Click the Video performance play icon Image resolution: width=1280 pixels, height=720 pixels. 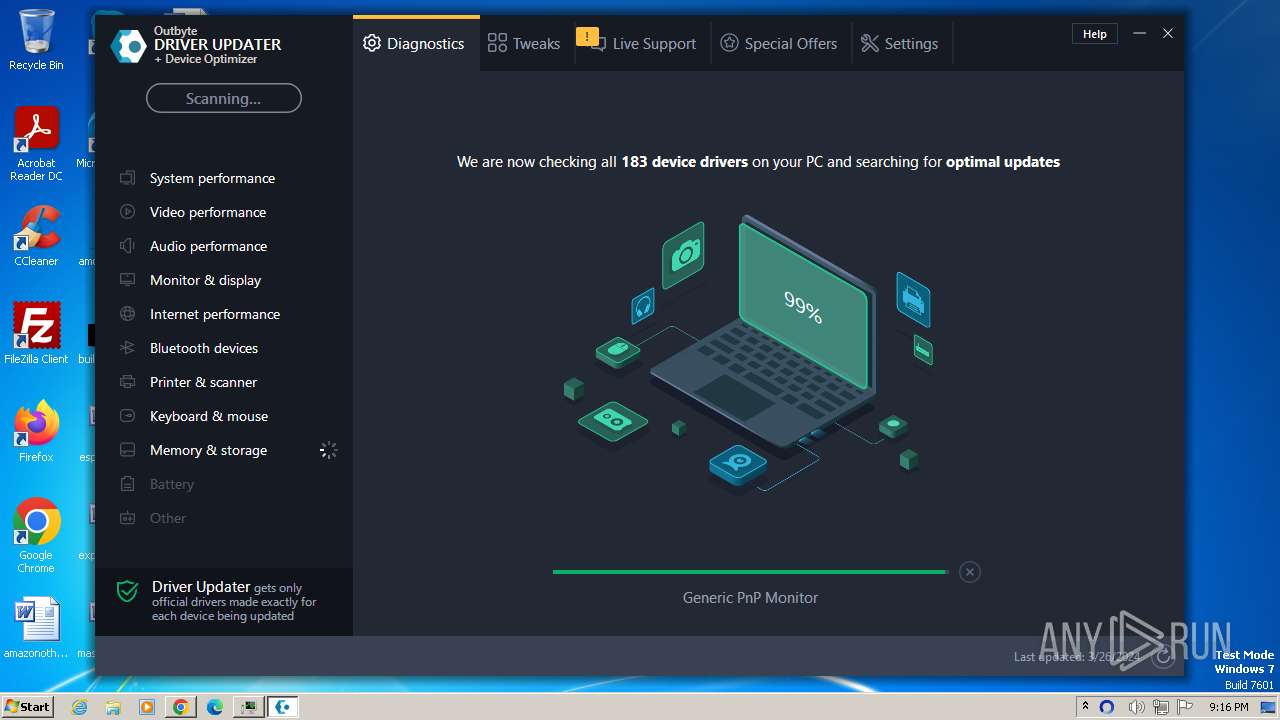pos(127,212)
